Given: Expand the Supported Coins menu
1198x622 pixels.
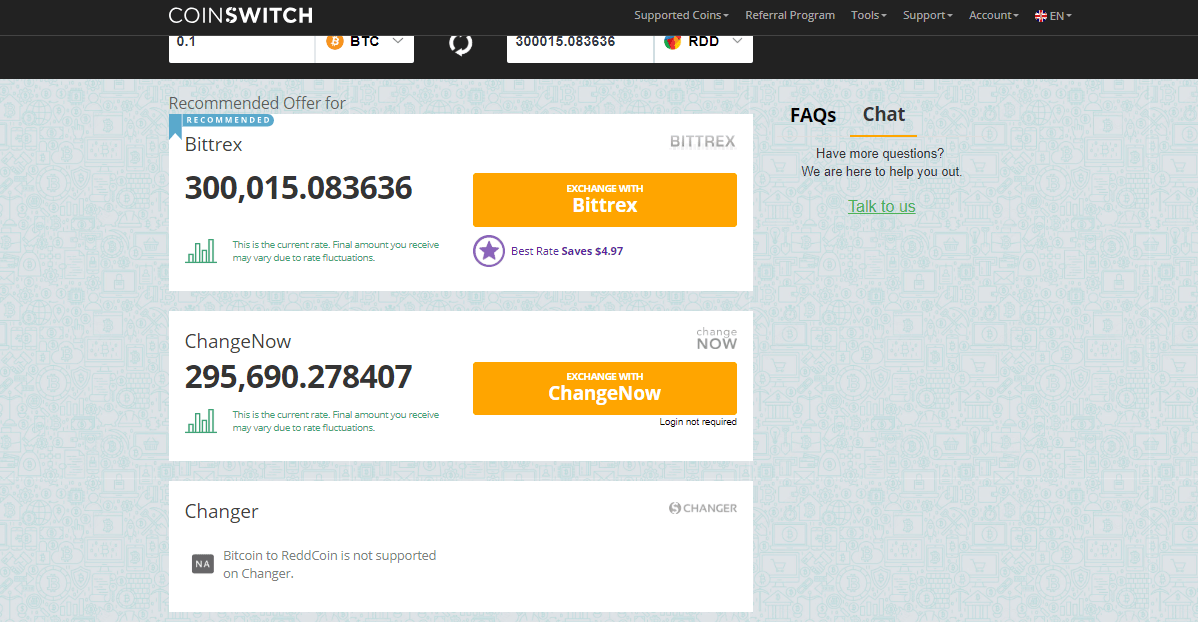Looking at the screenshot, I should 682,15.
